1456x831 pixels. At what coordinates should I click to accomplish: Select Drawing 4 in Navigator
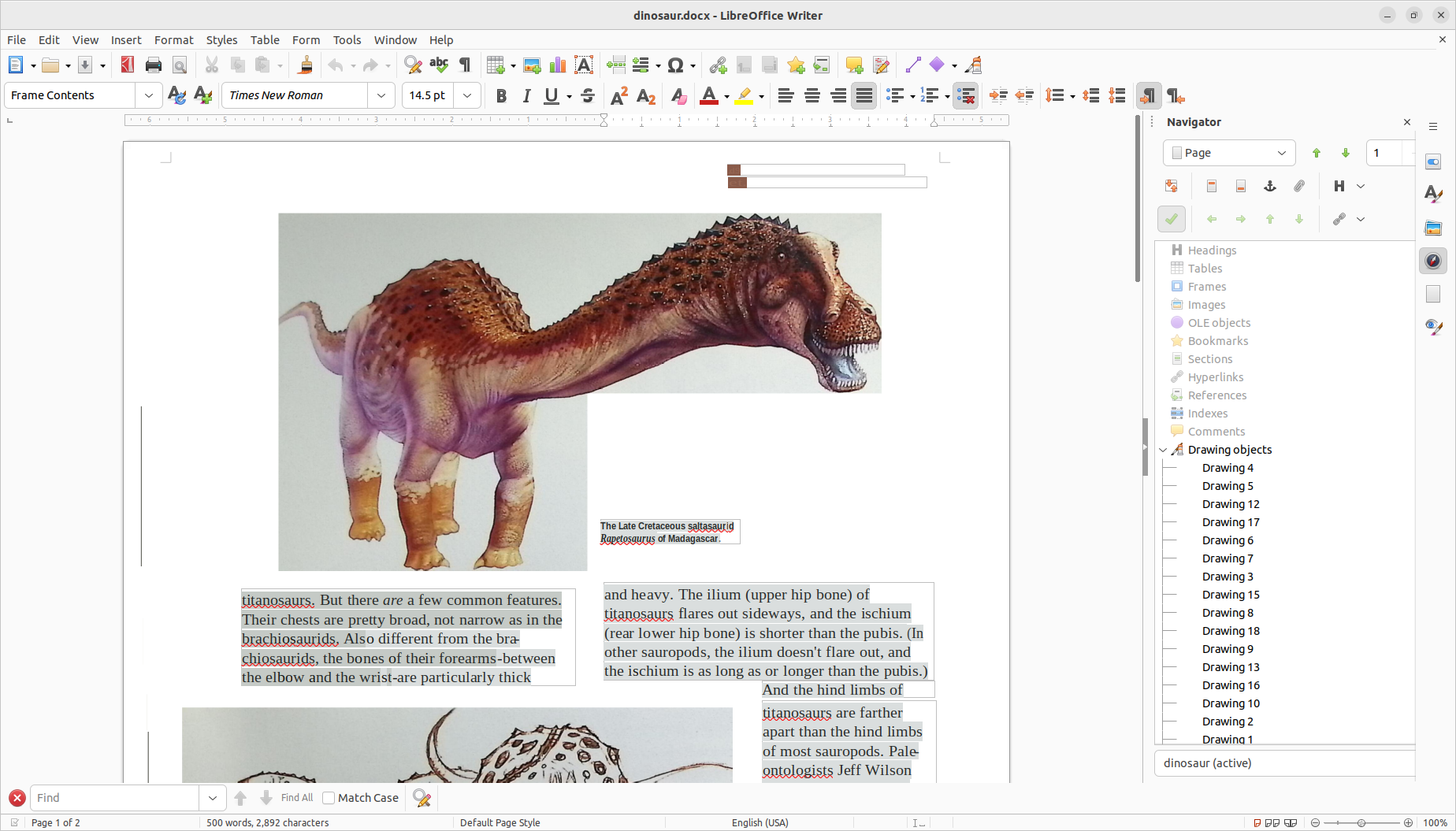point(1228,468)
